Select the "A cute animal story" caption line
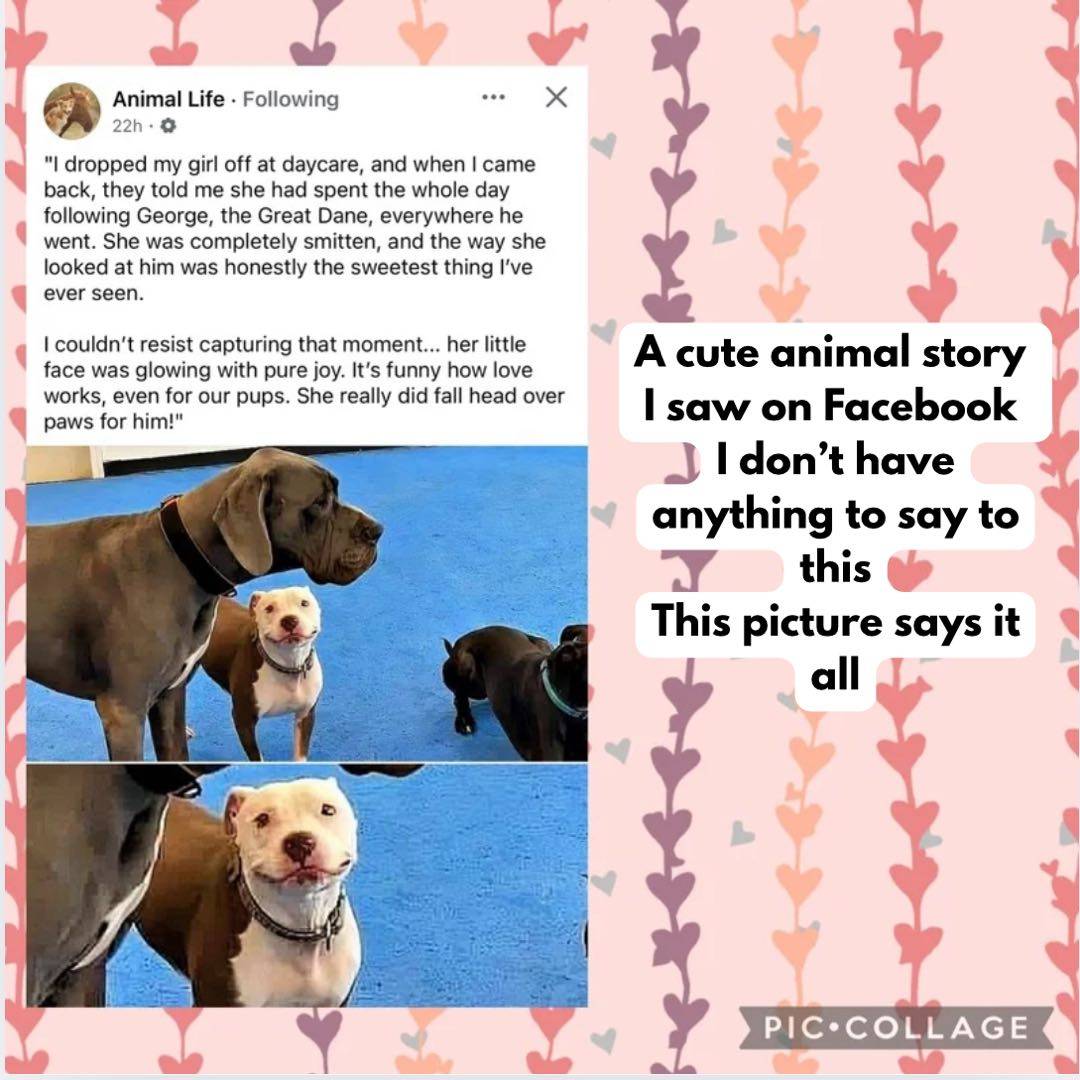1080x1080 pixels. 830,353
